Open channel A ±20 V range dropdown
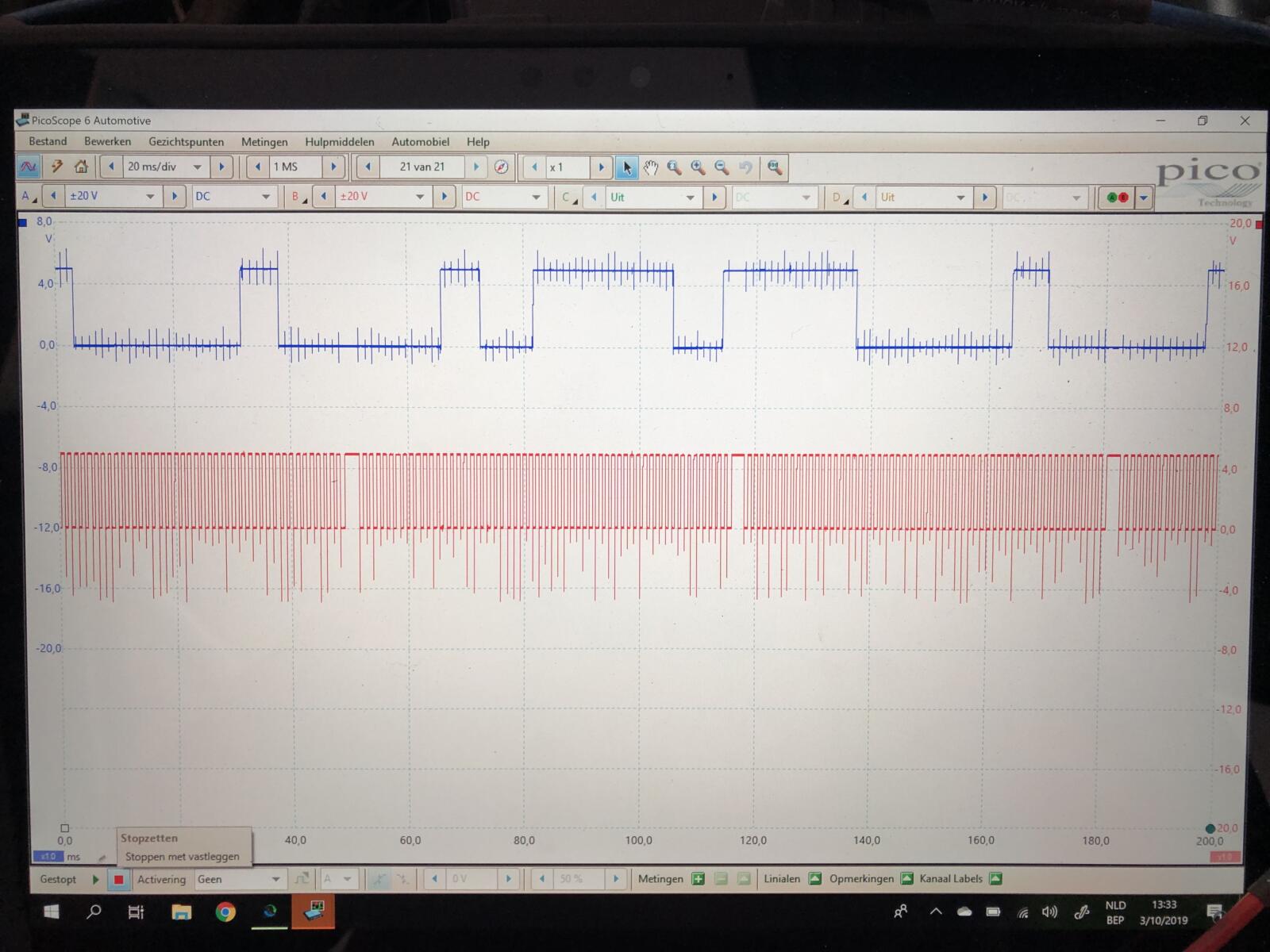 click(x=149, y=196)
